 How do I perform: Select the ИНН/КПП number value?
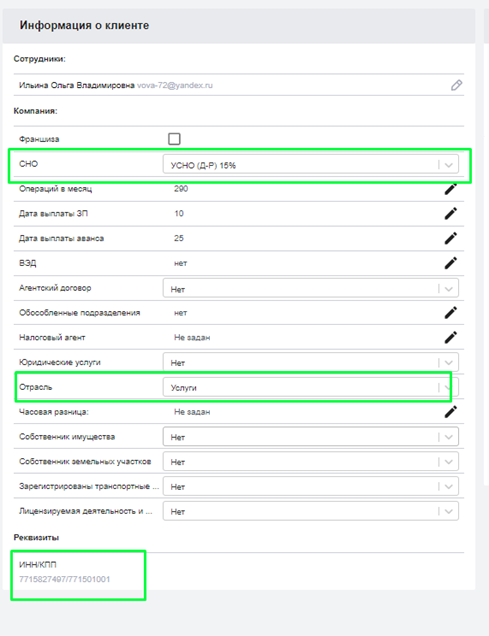coord(64,579)
